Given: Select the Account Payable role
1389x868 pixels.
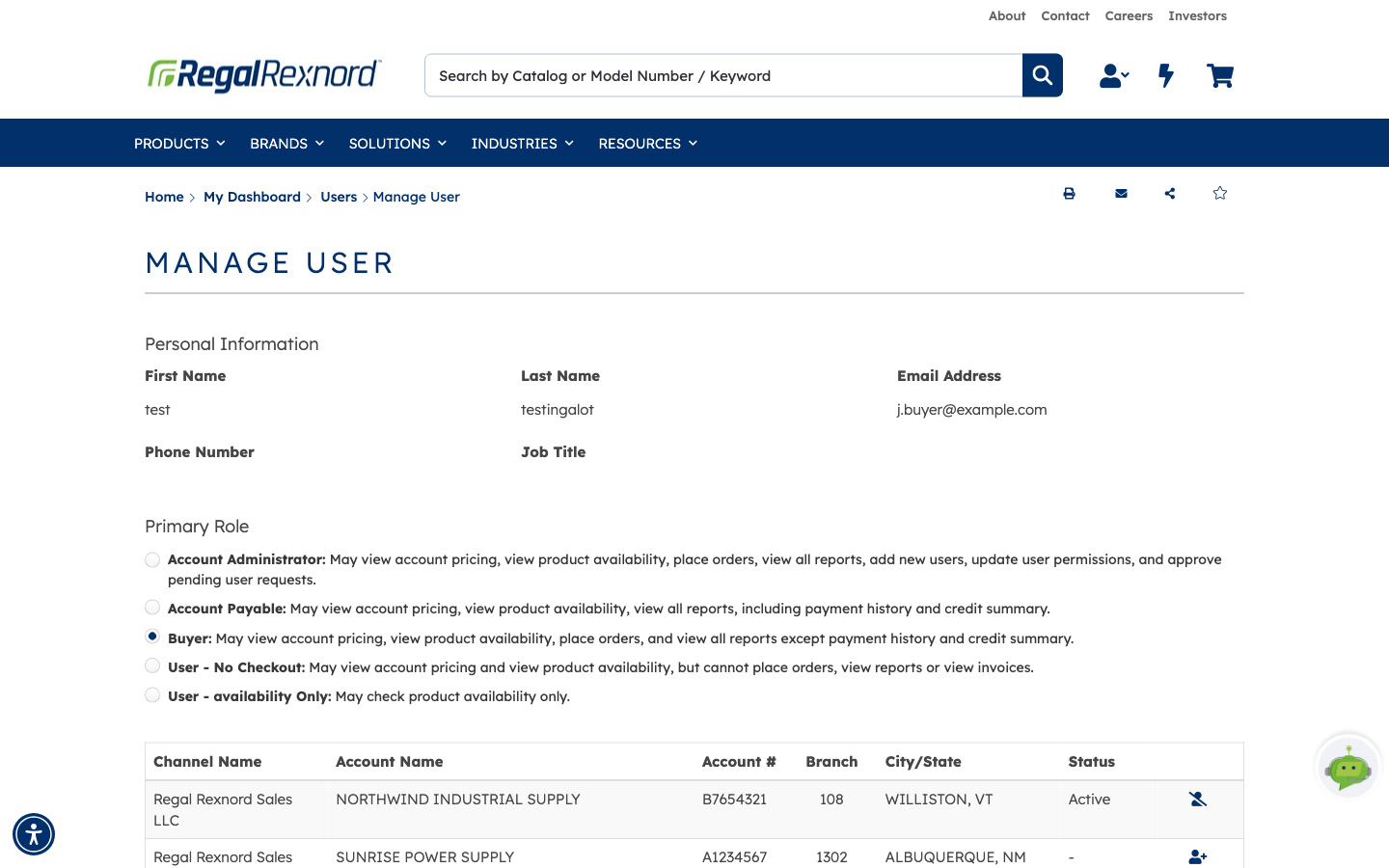Looking at the screenshot, I should [x=152, y=608].
